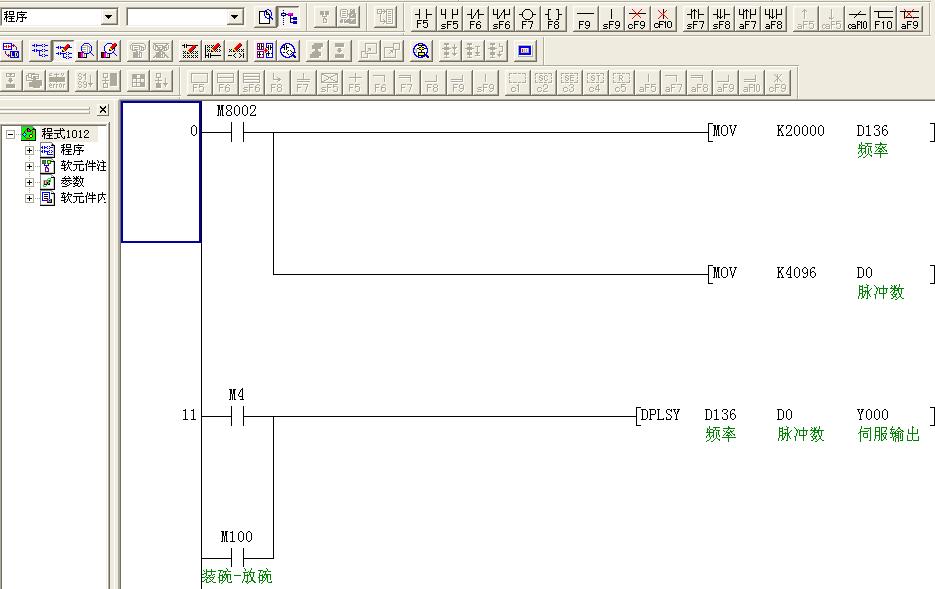Close the project tree side panel

coord(103,110)
